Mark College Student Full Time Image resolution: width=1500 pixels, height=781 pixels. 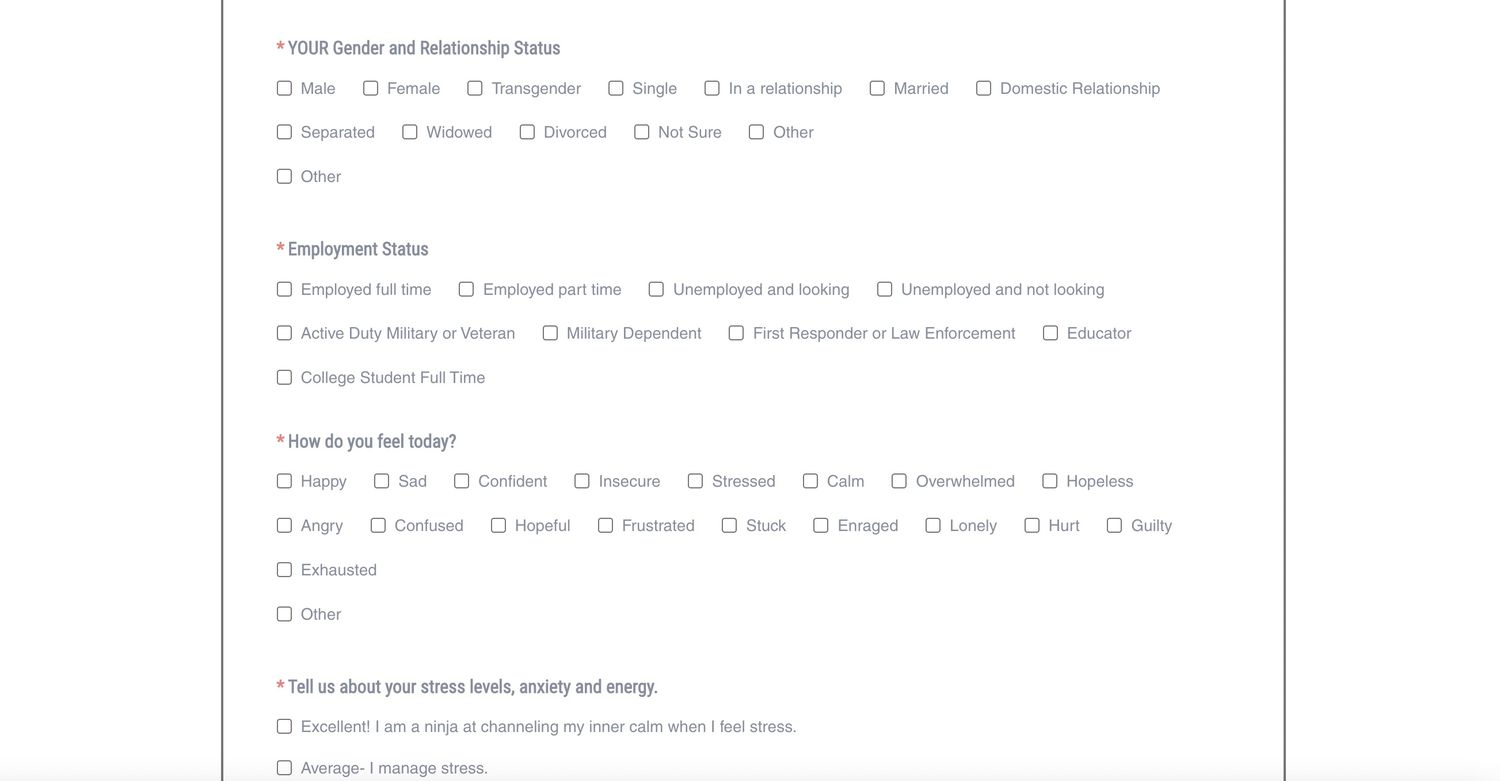click(284, 377)
